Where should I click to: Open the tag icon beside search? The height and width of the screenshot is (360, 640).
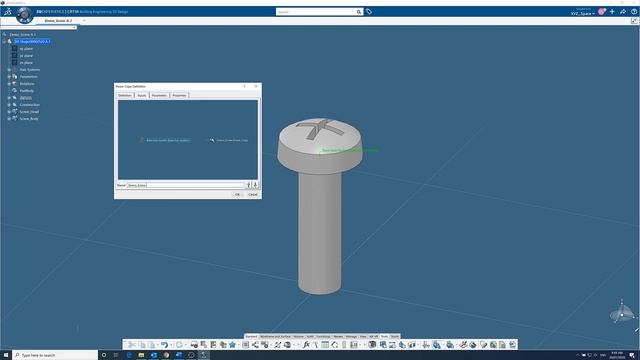coord(369,12)
